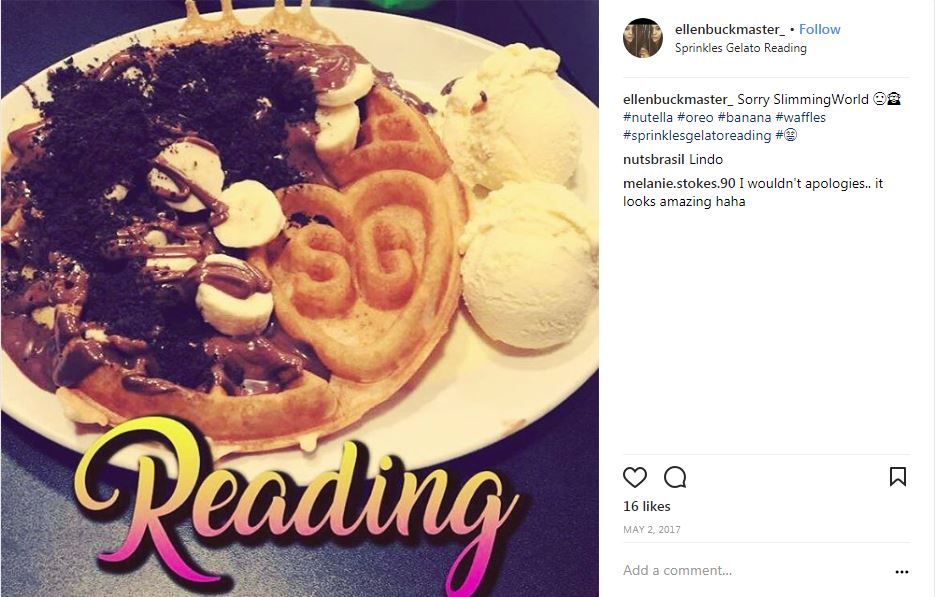Open the #nutella hashtag

pyautogui.click(x=648, y=117)
